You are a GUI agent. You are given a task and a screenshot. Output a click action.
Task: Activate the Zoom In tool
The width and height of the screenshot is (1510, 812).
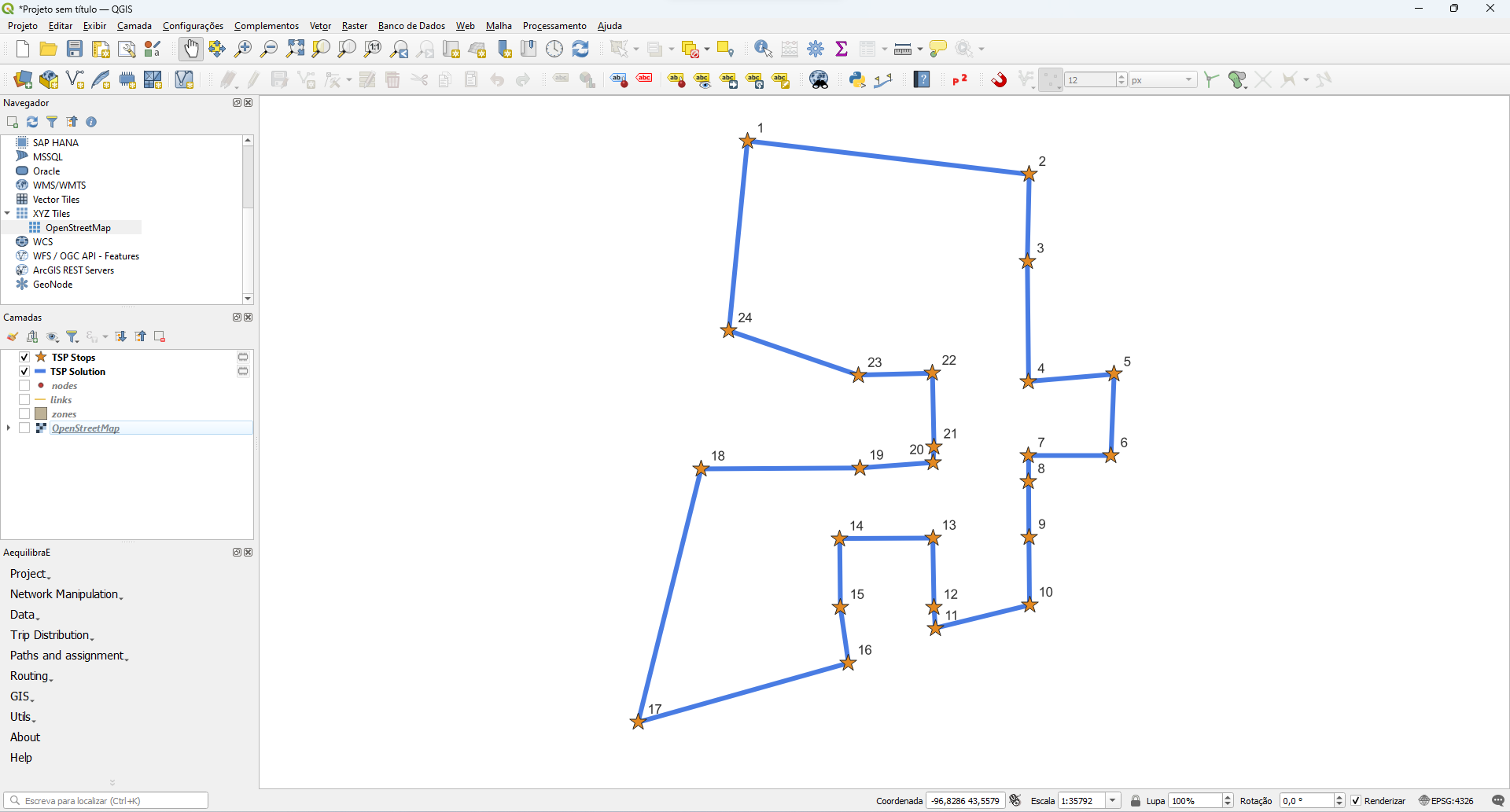pos(243,48)
